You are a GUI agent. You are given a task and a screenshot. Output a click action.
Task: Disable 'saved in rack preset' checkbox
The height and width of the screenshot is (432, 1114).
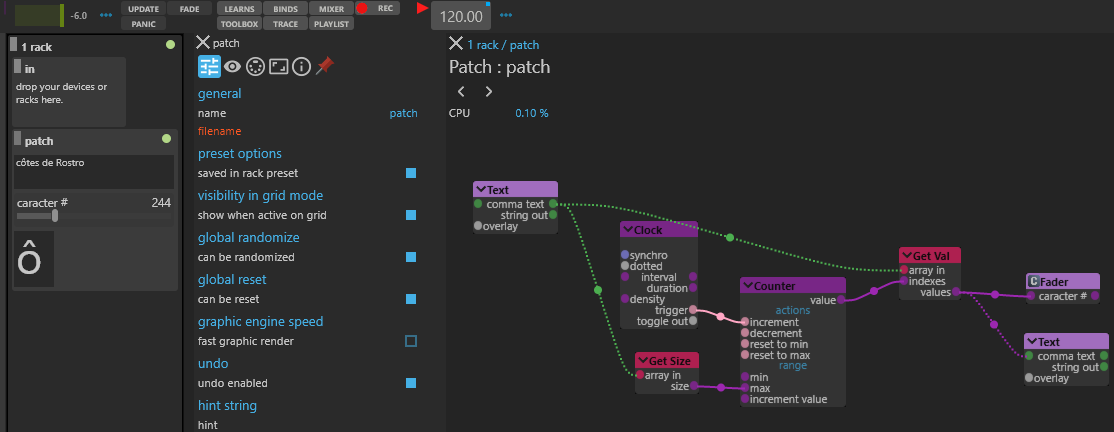[411, 173]
